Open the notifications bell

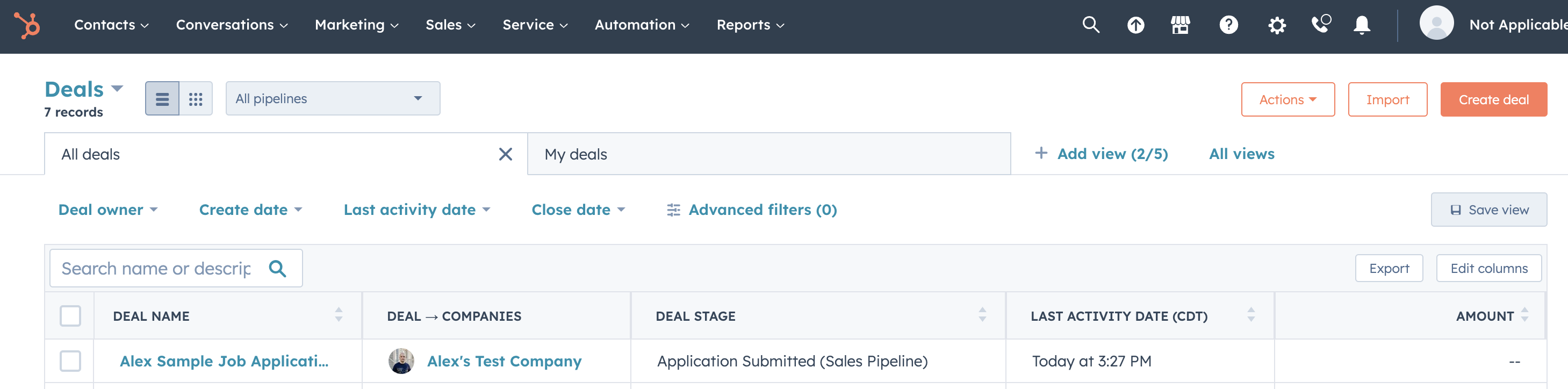[x=1362, y=25]
